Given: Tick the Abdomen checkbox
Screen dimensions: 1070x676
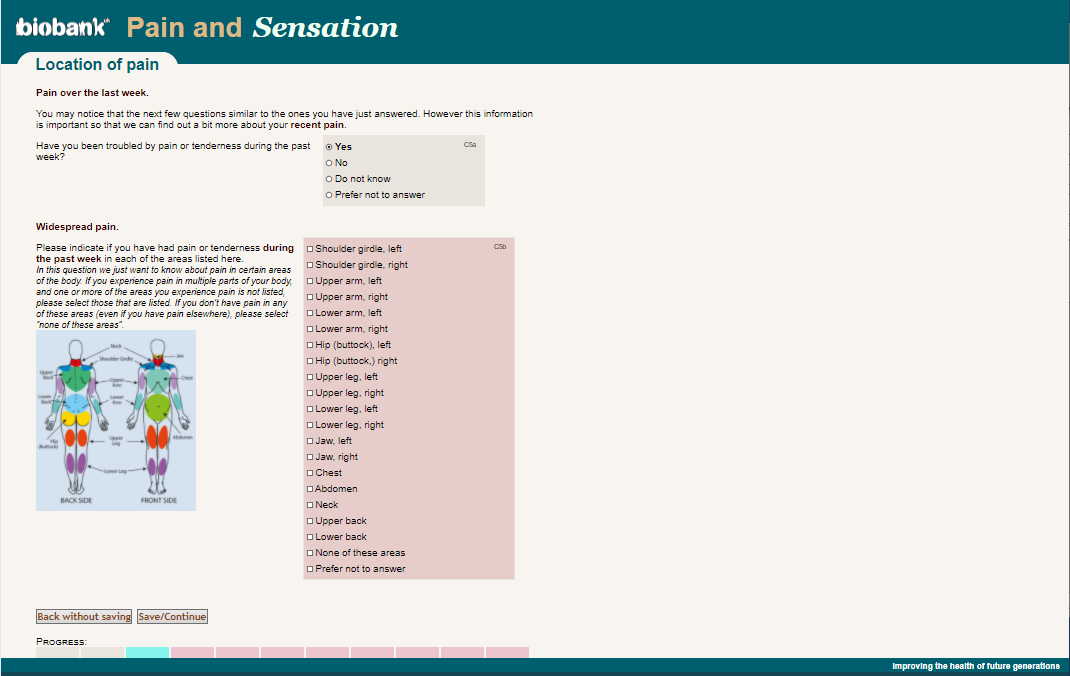Looking at the screenshot, I should coord(310,489).
